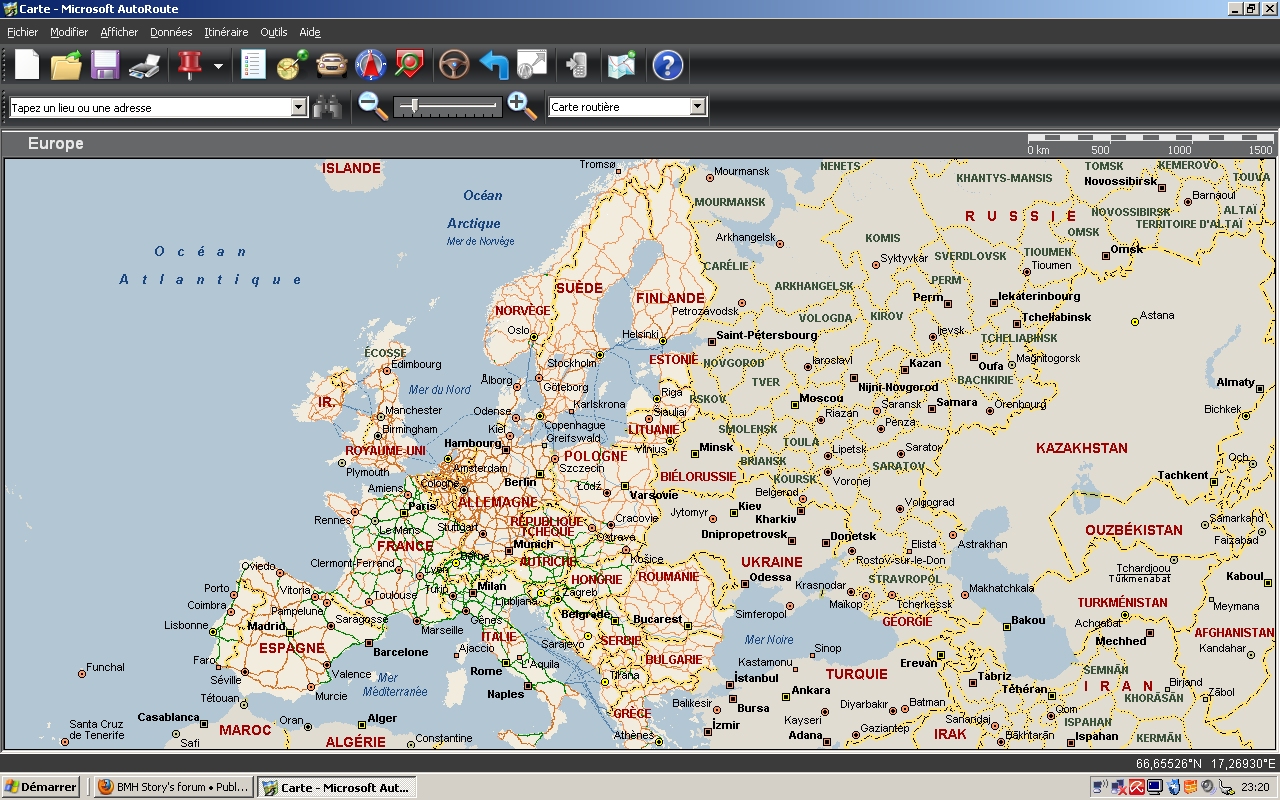Viewport: 1280px width, 800px height.
Task: Click the blue help question mark icon
Action: tap(667, 66)
